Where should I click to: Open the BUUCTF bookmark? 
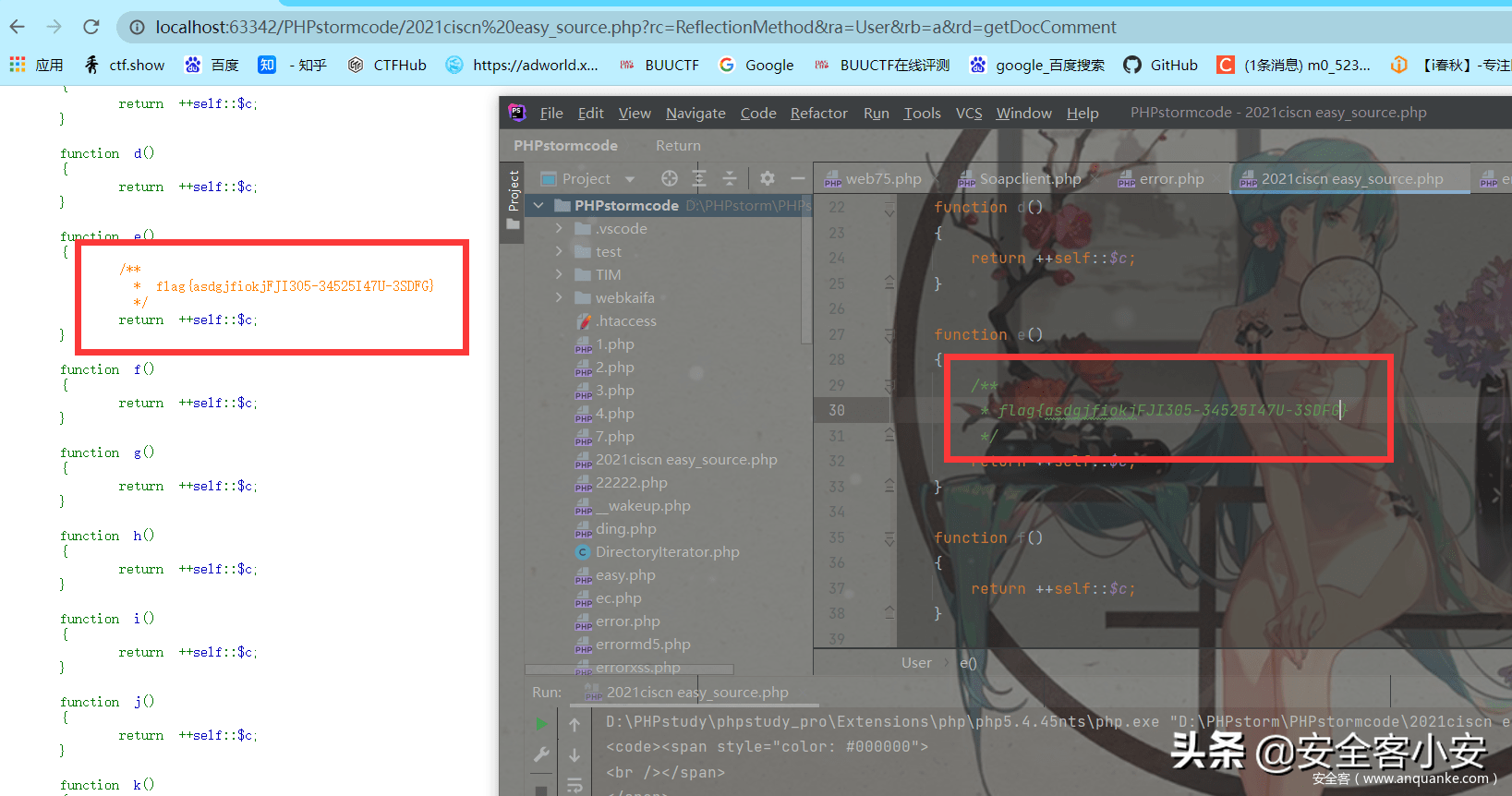coord(659,65)
